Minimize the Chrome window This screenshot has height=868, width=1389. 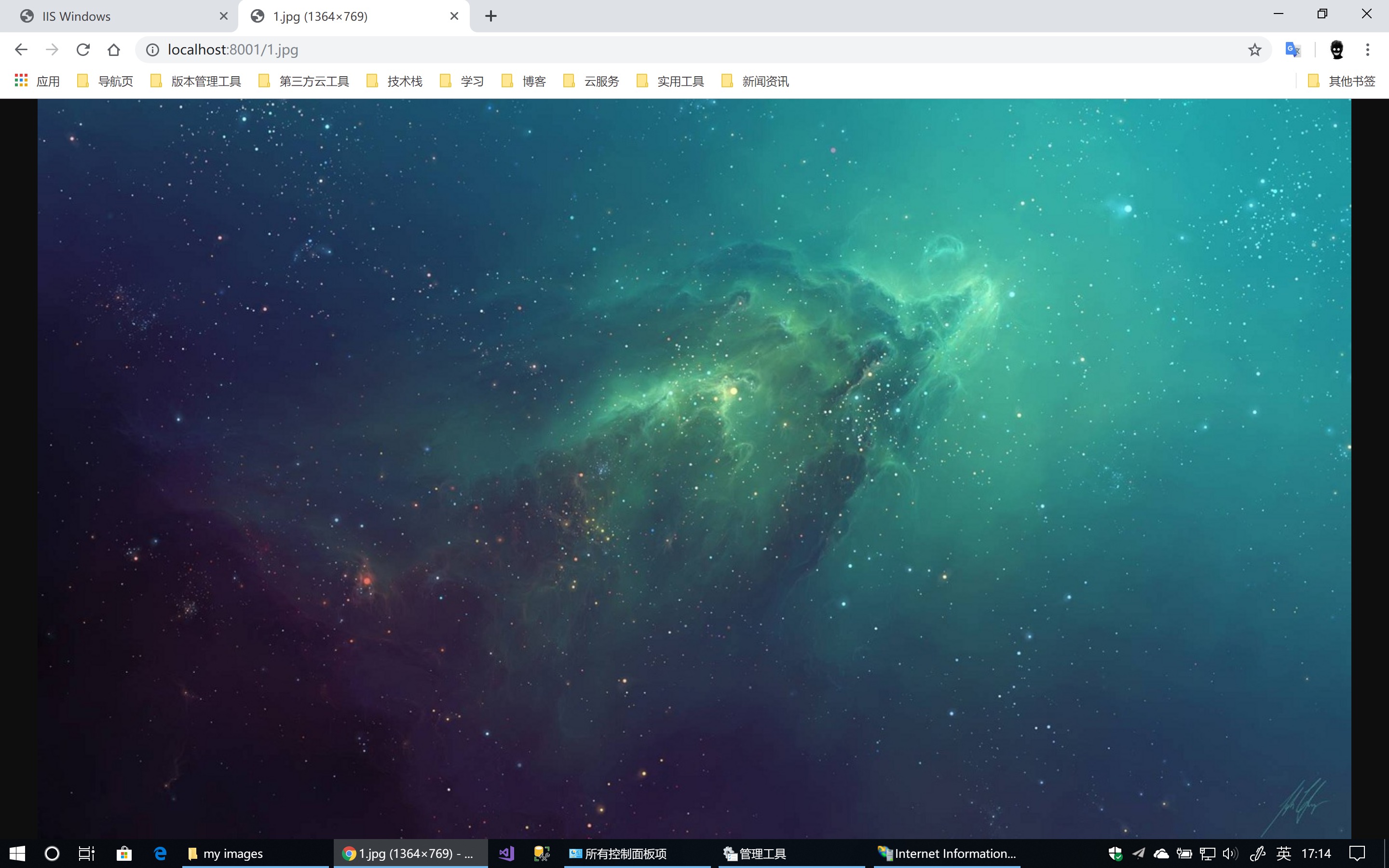[1278, 14]
